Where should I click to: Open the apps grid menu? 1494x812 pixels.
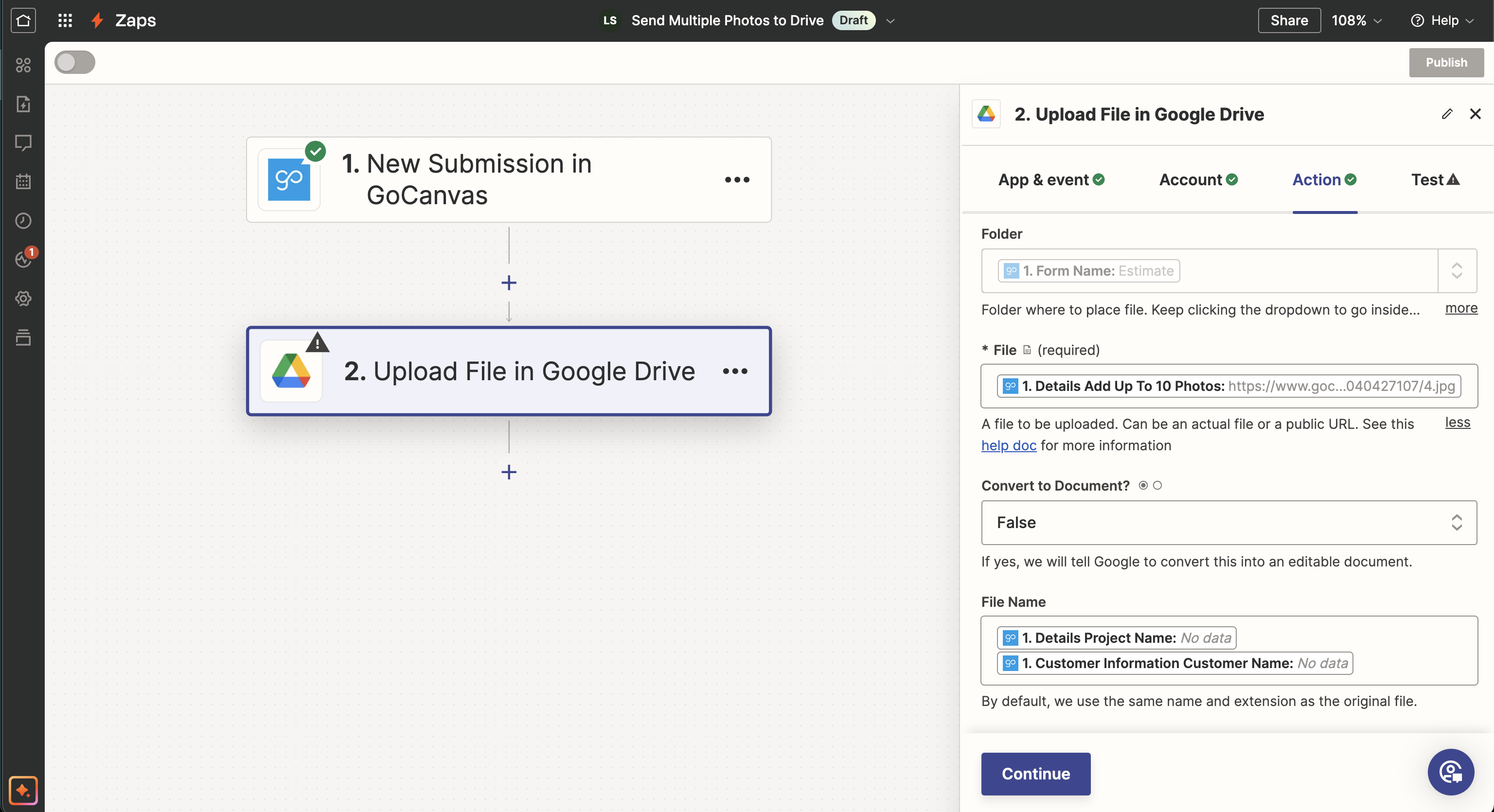click(x=65, y=20)
